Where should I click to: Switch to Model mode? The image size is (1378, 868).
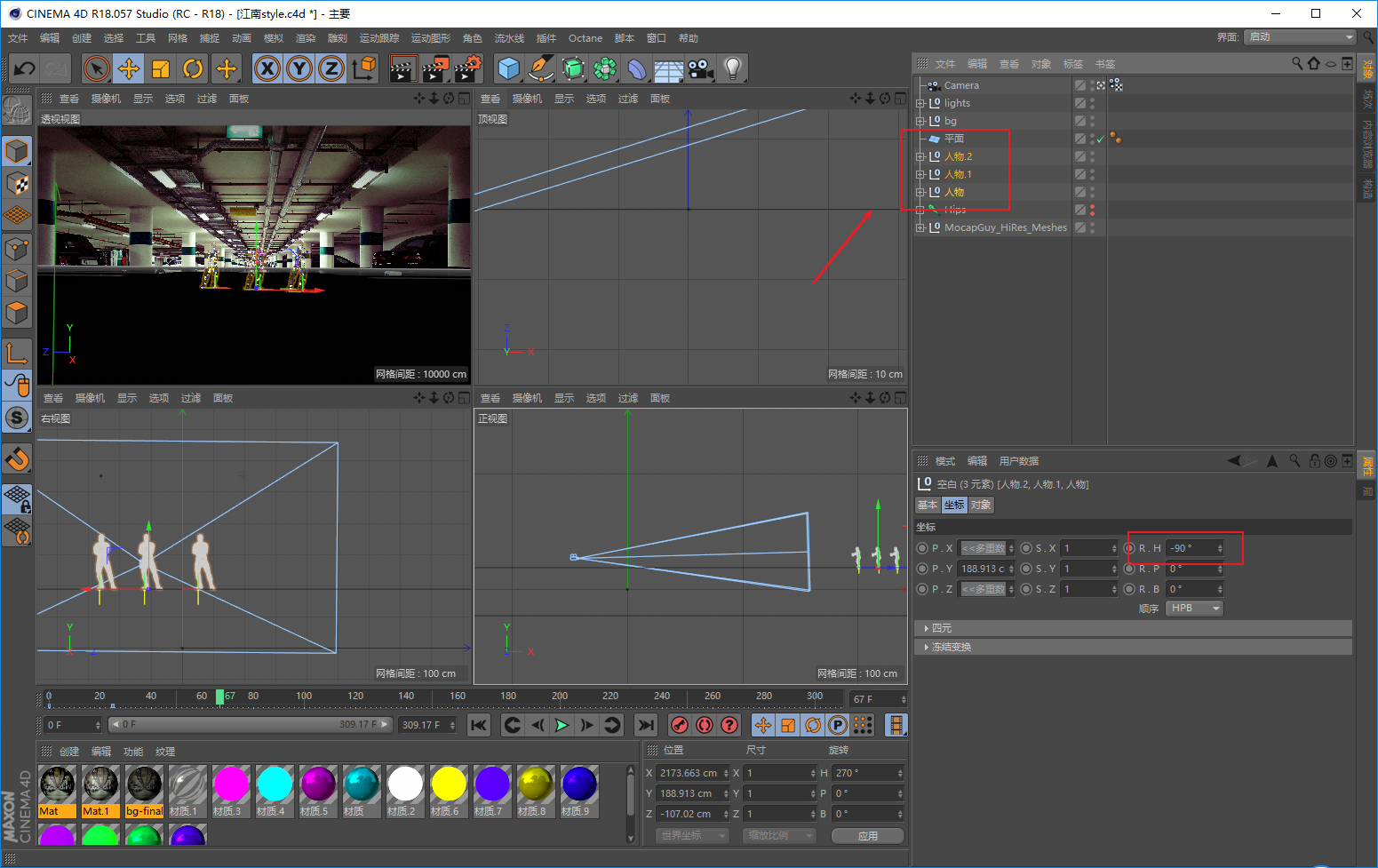click(17, 151)
